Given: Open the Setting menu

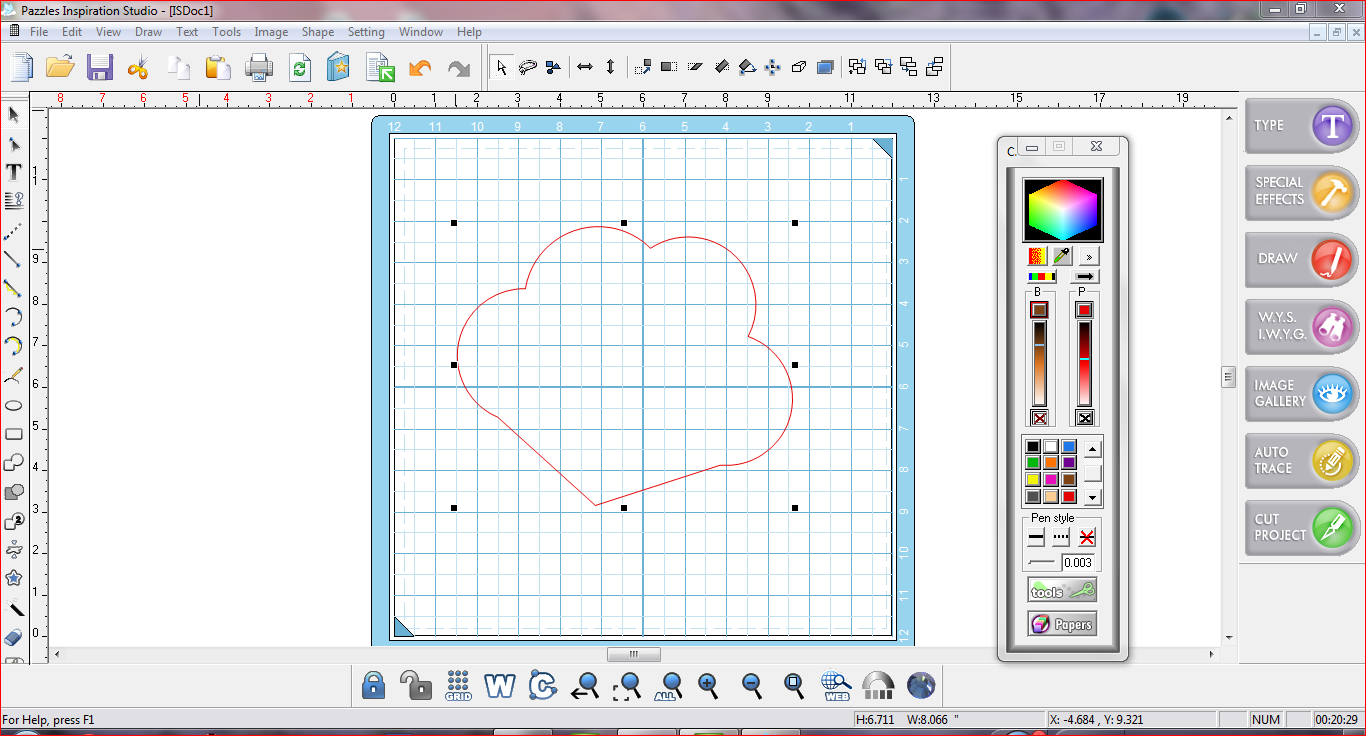Looking at the screenshot, I should (x=366, y=32).
